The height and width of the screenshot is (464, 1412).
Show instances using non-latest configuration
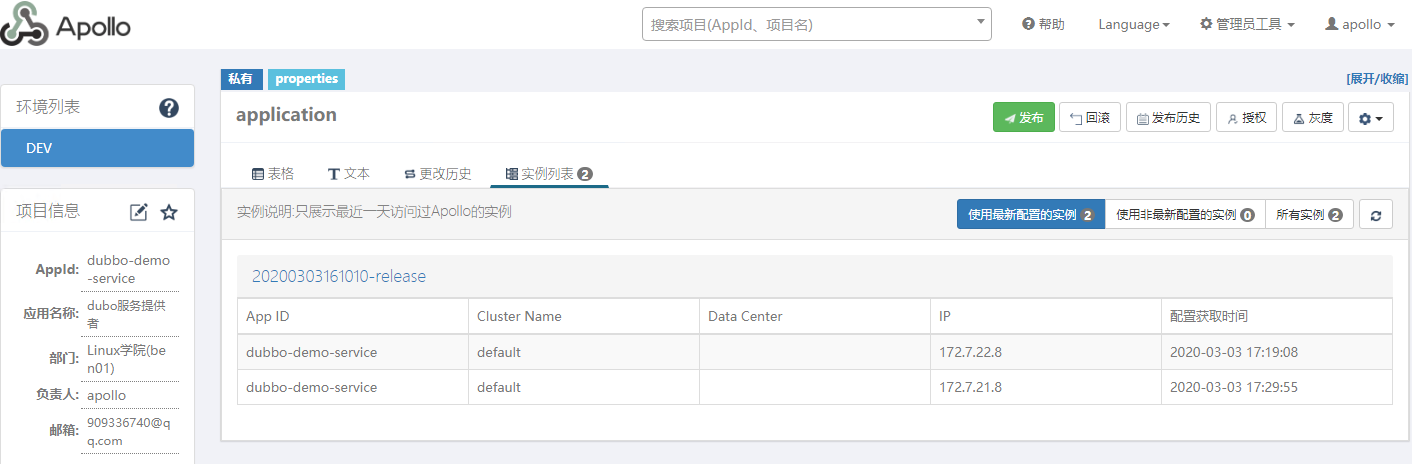tap(1185, 215)
